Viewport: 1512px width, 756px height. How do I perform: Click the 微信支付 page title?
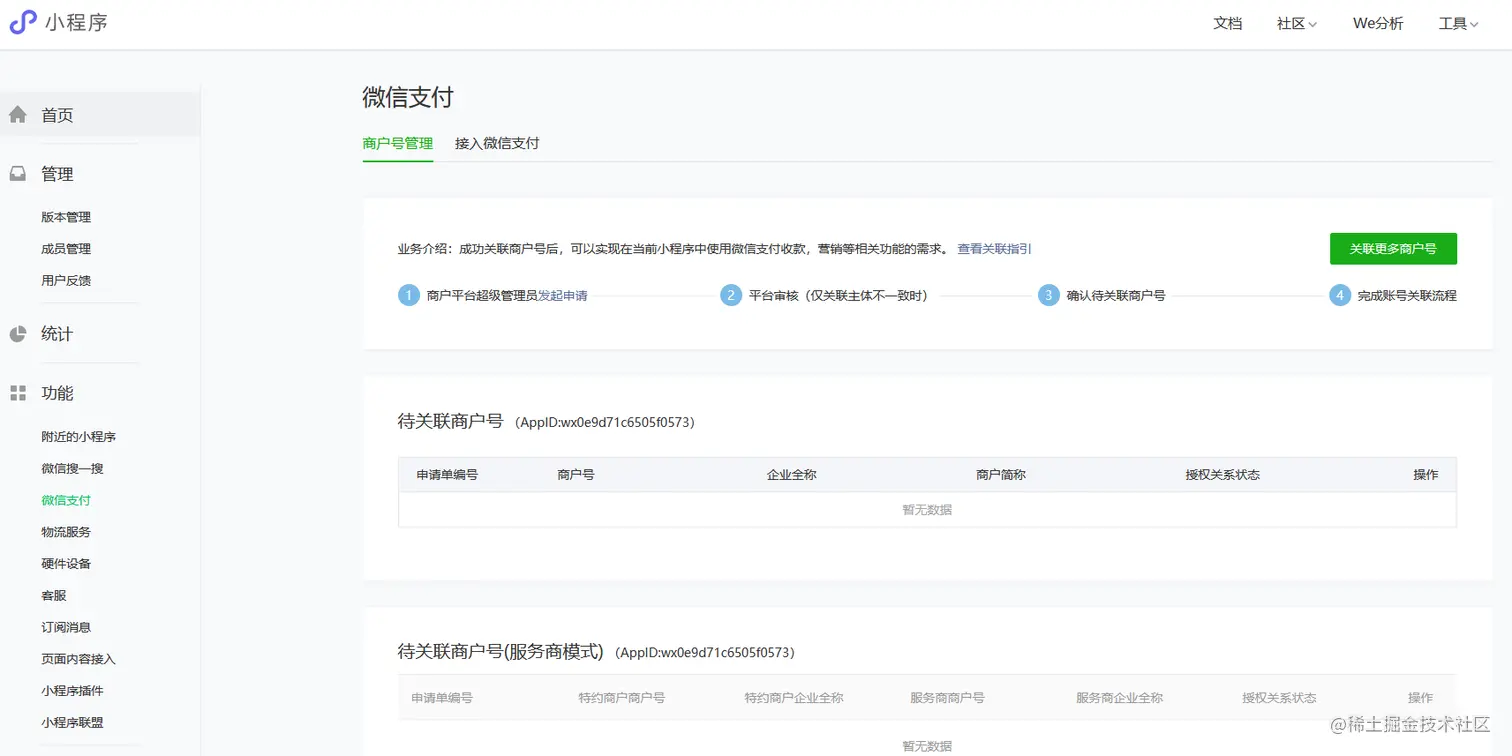408,97
